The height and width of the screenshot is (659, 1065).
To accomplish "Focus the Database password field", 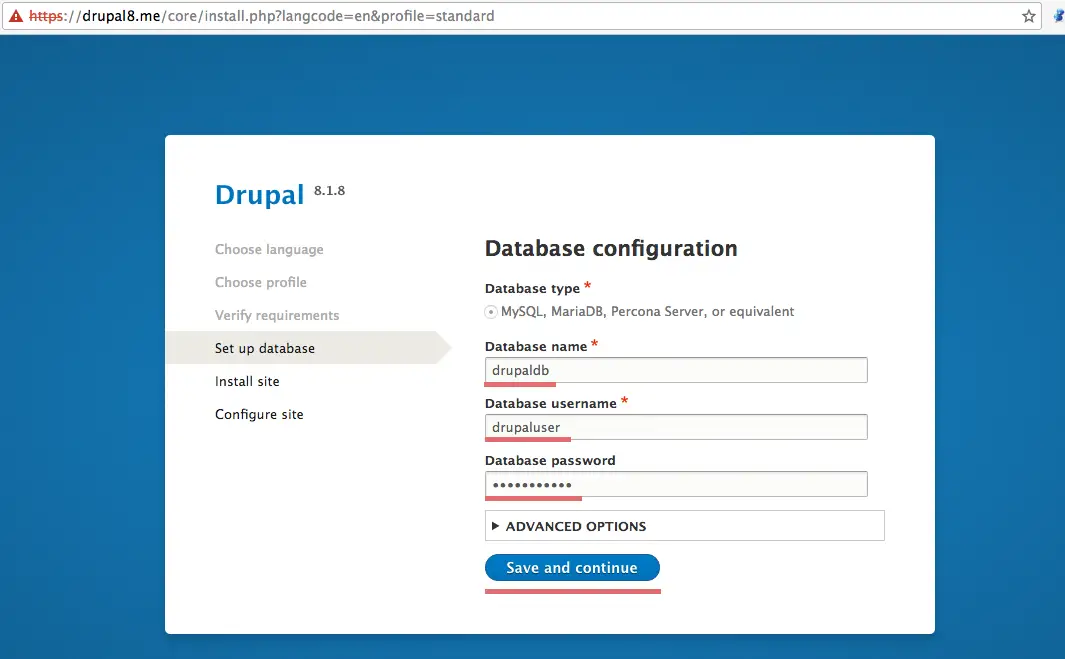I will coord(676,484).
